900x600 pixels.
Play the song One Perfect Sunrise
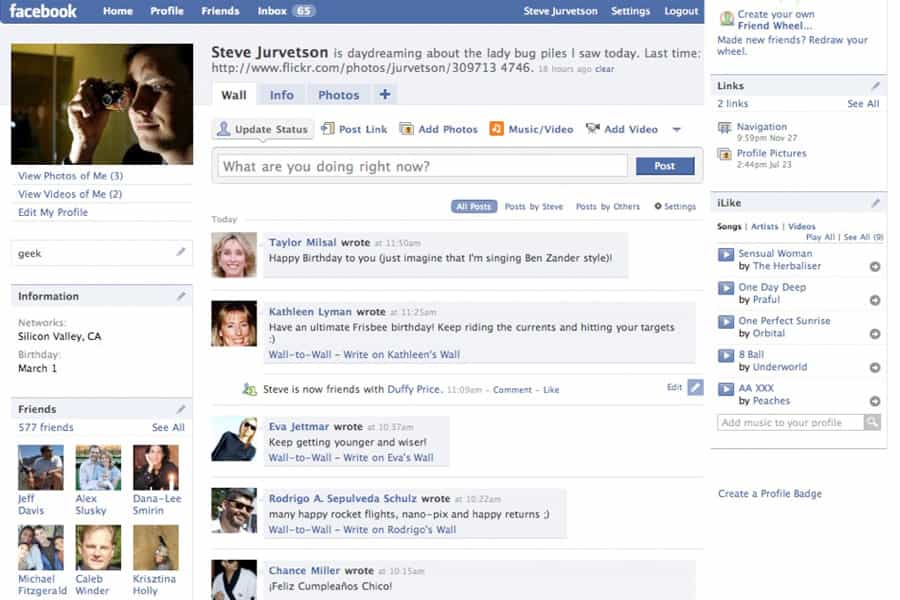pyautogui.click(x=726, y=322)
